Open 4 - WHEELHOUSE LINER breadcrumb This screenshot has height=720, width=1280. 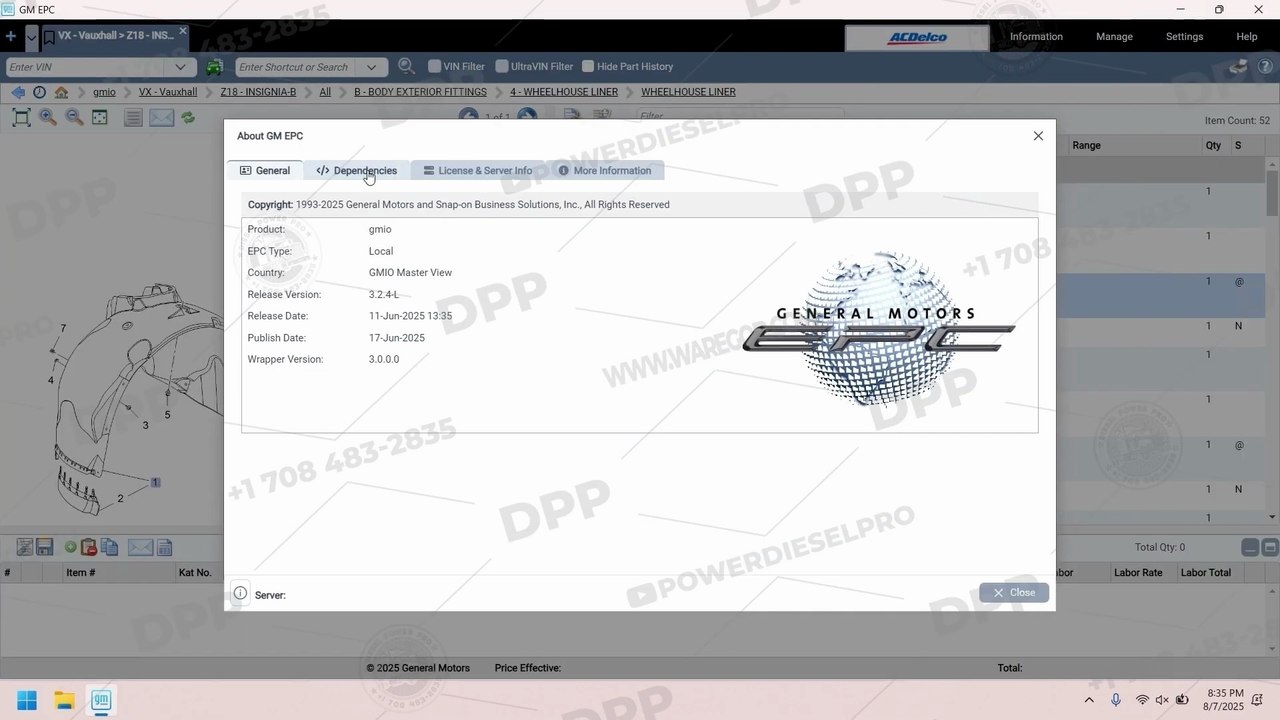click(564, 92)
